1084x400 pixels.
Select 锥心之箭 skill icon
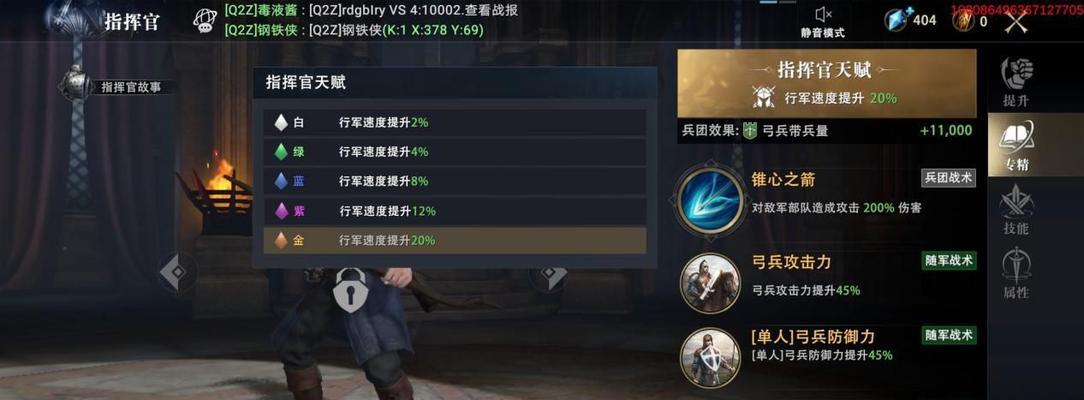[711, 199]
